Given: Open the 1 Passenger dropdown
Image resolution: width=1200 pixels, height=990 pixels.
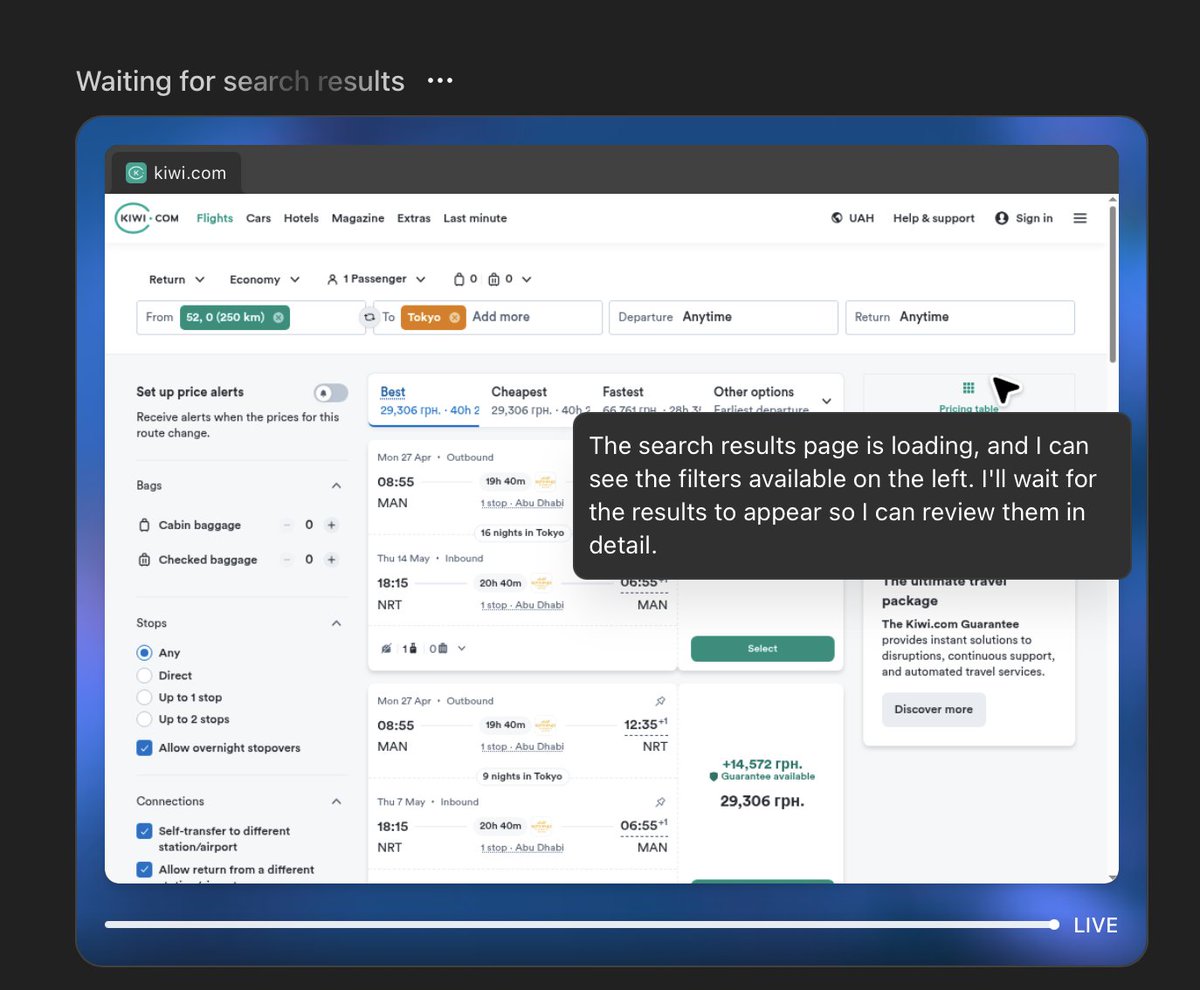Looking at the screenshot, I should tap(377, 280).
